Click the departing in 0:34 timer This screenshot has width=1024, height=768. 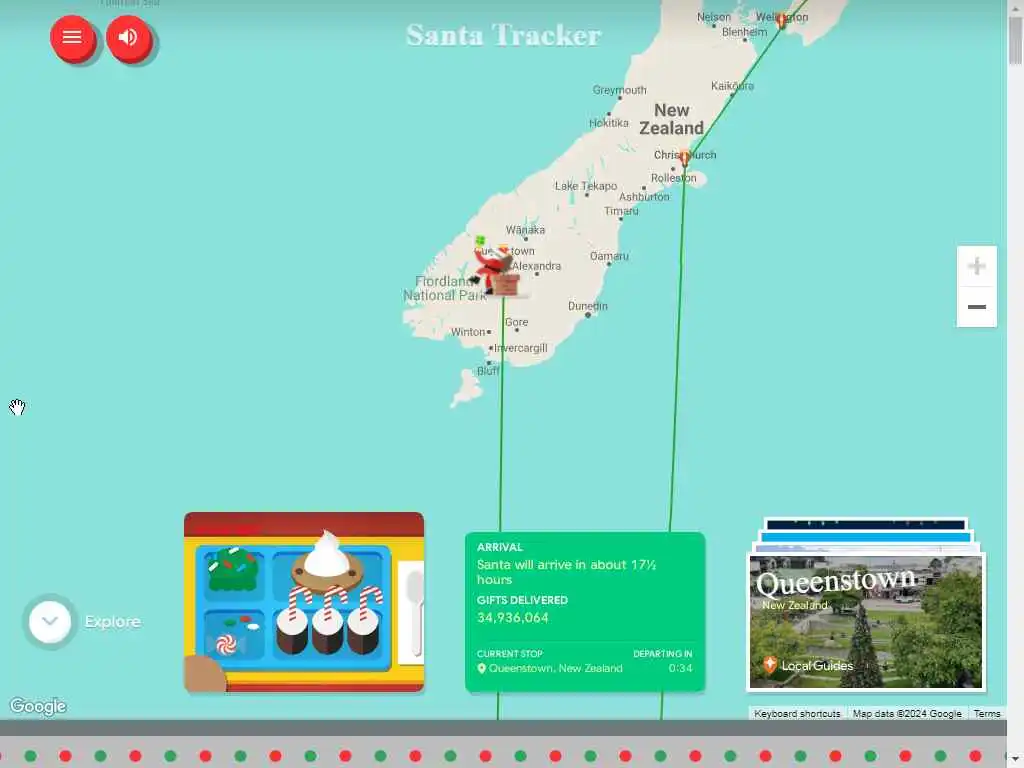(x=680, y=668)
